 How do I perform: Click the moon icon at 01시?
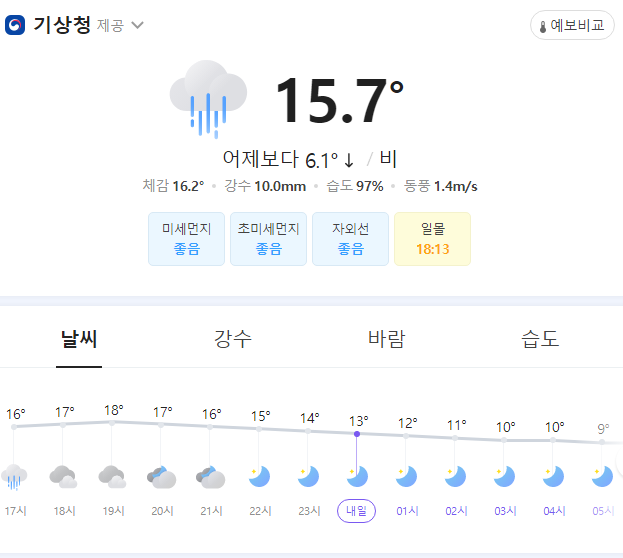tap(406, 477)
